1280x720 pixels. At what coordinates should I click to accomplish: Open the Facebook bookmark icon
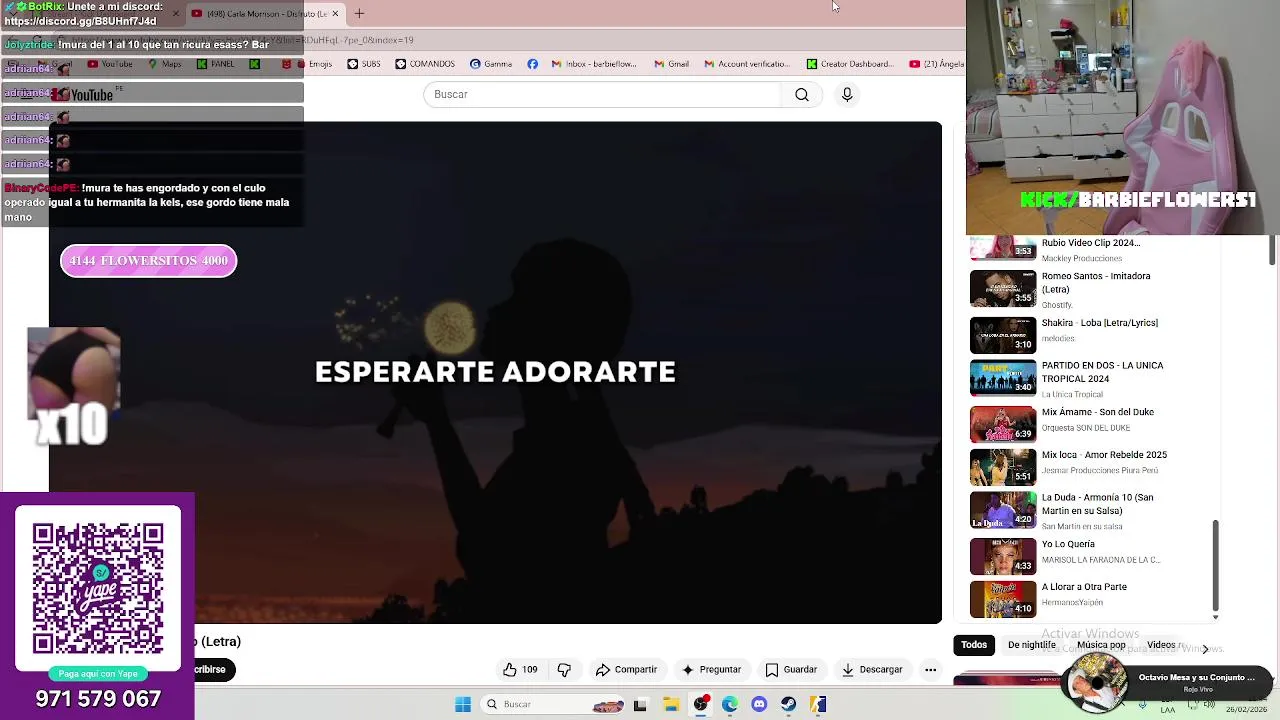tap(532, 64)
